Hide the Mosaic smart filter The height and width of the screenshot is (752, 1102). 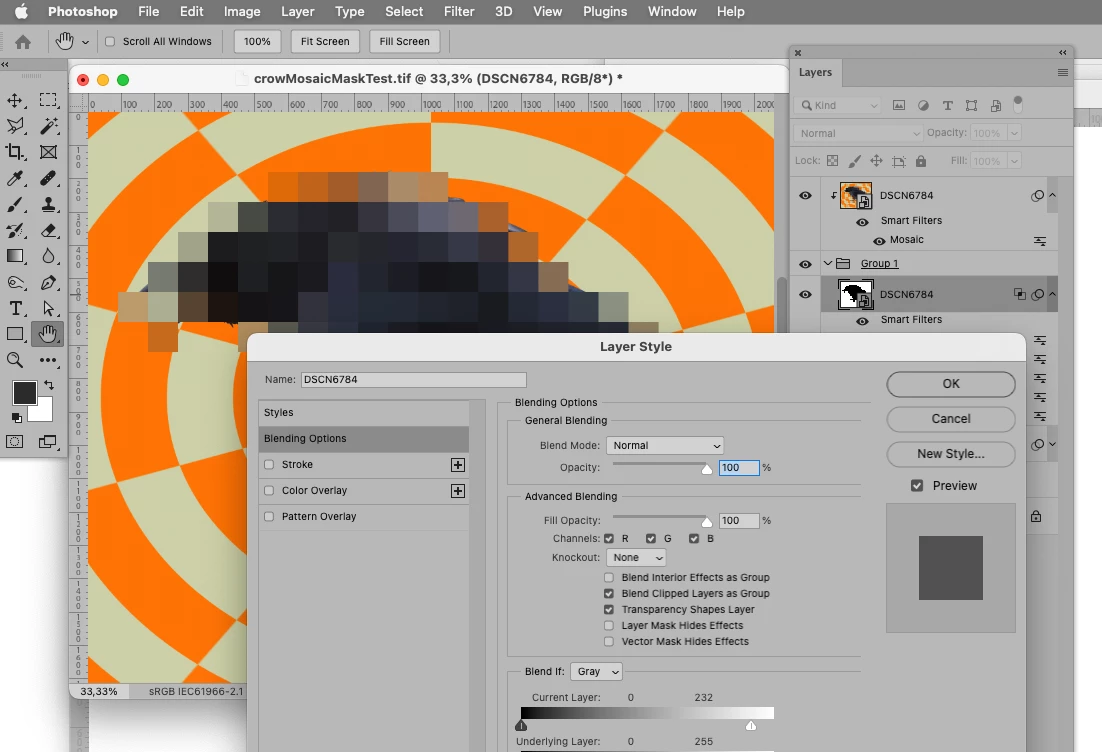coord(879,240)
